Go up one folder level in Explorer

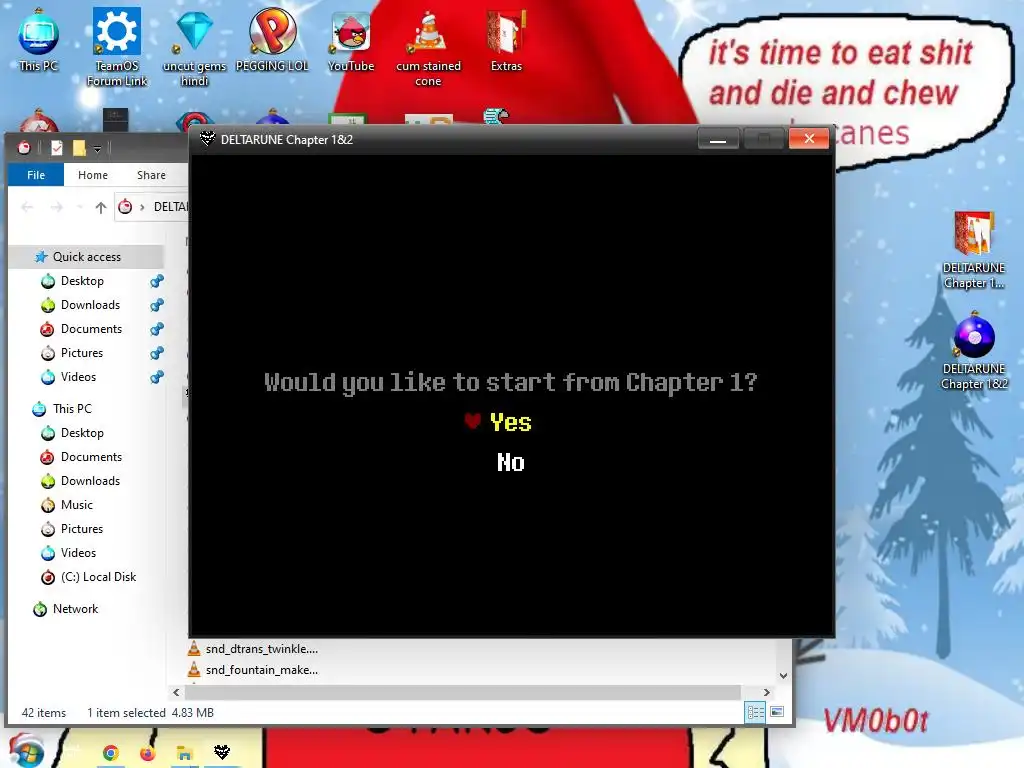(101, 208)
